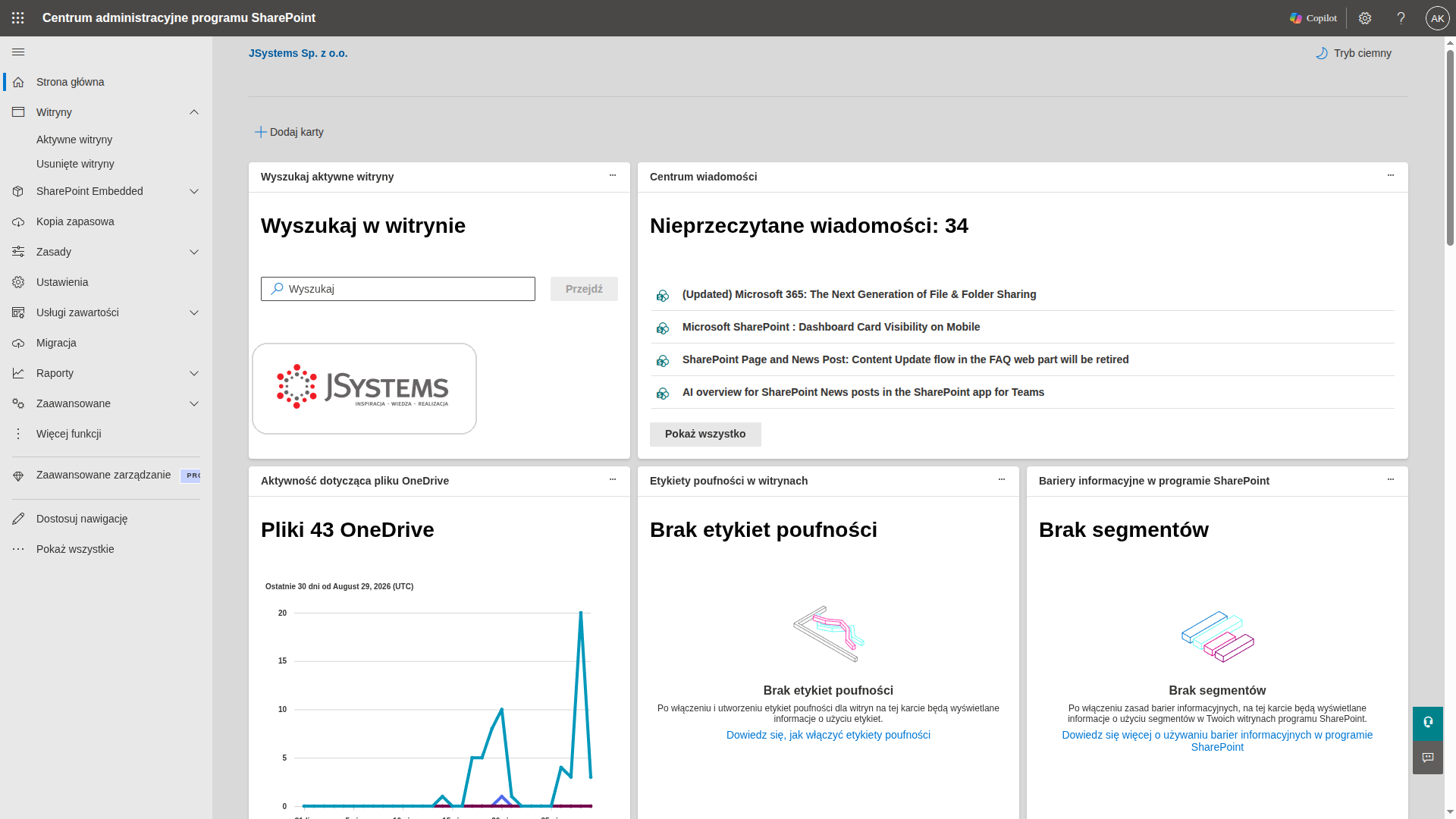The width and height of the screenshot is (1456, 819).
Task: Go to Strona główna
Action: click(71, 82)
